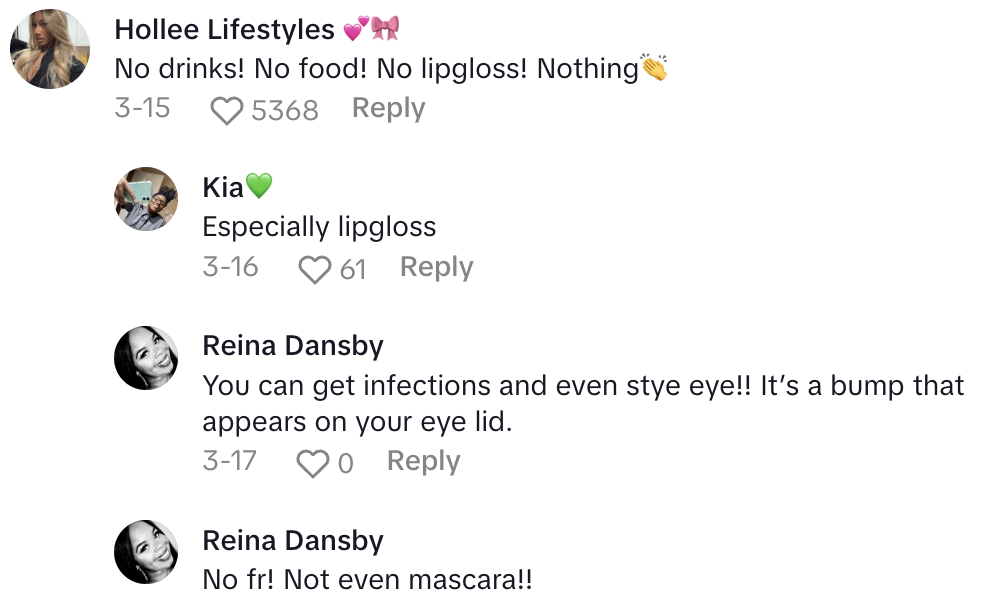Click Reina Dansby's name above infections comment
This screenshot has width=994, height=600.
293,347
